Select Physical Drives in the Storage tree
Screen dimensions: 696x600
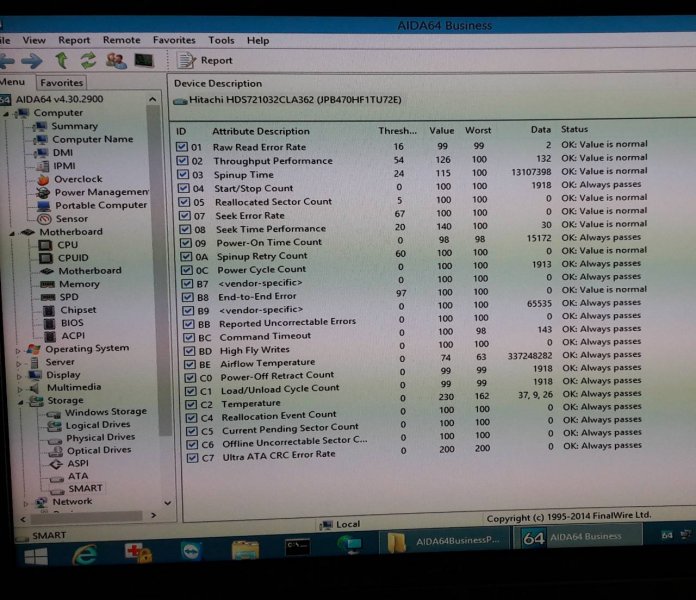tap(100, 437)
